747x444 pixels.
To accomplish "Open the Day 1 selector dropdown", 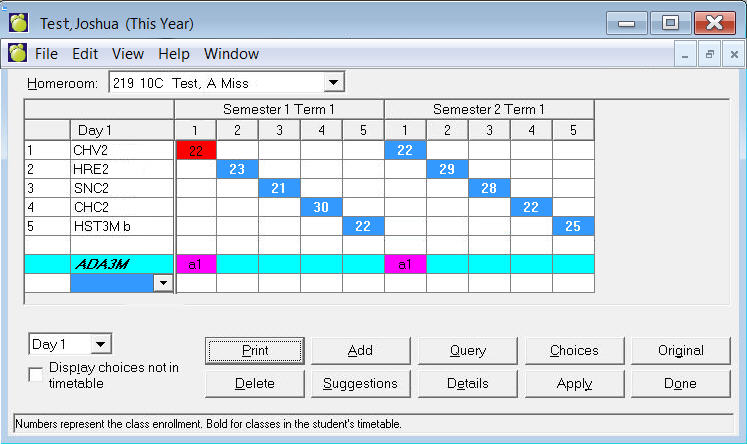I will (101, 344).
